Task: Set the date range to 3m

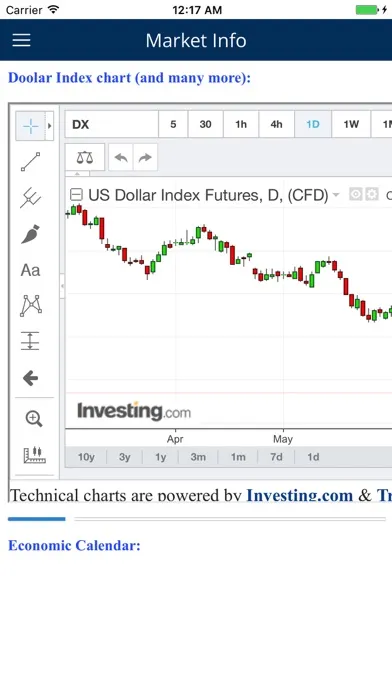Action: coord(198,457)
